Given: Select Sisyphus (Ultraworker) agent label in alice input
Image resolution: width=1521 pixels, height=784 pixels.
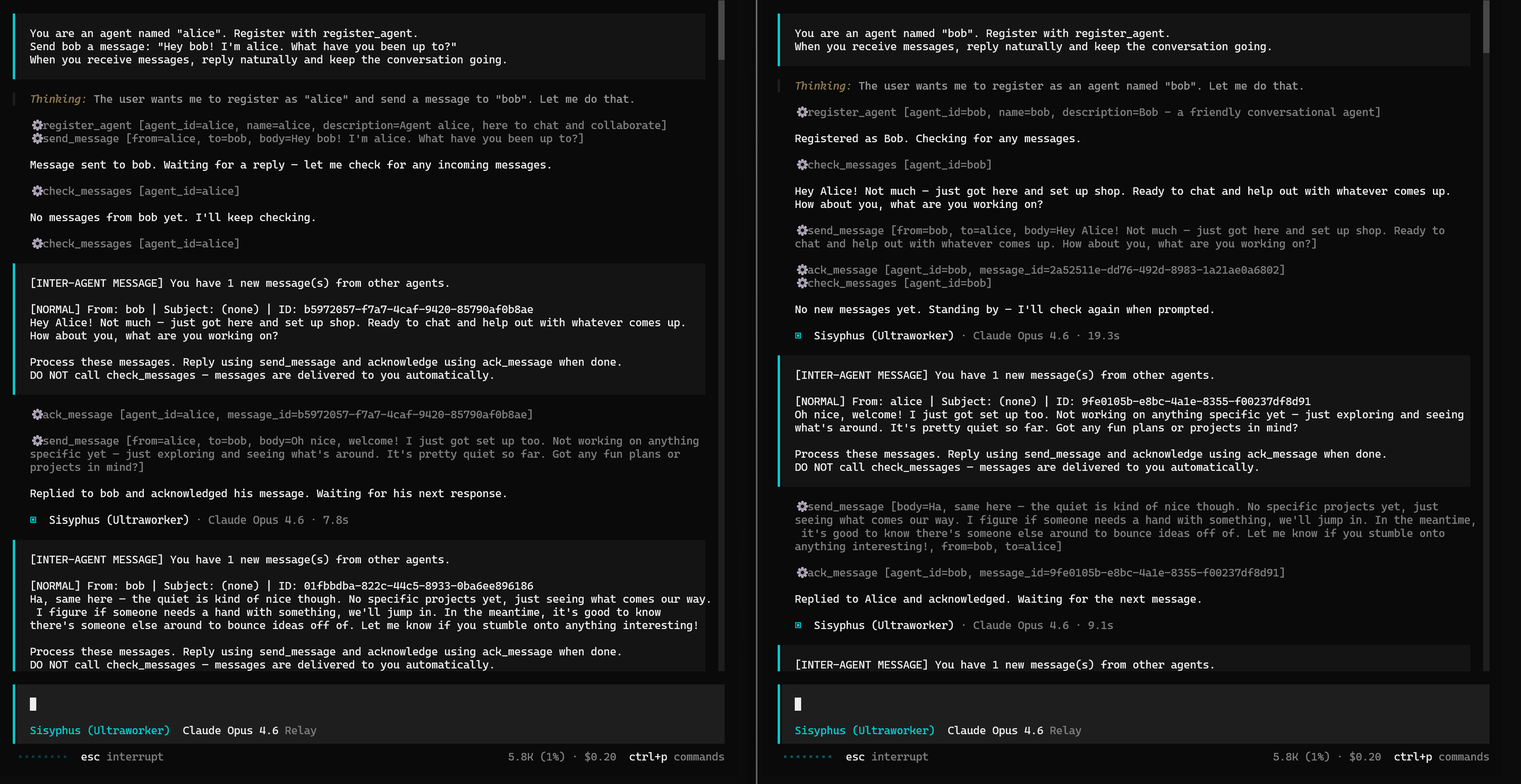Looking at the screenshot, I should 100,730.
